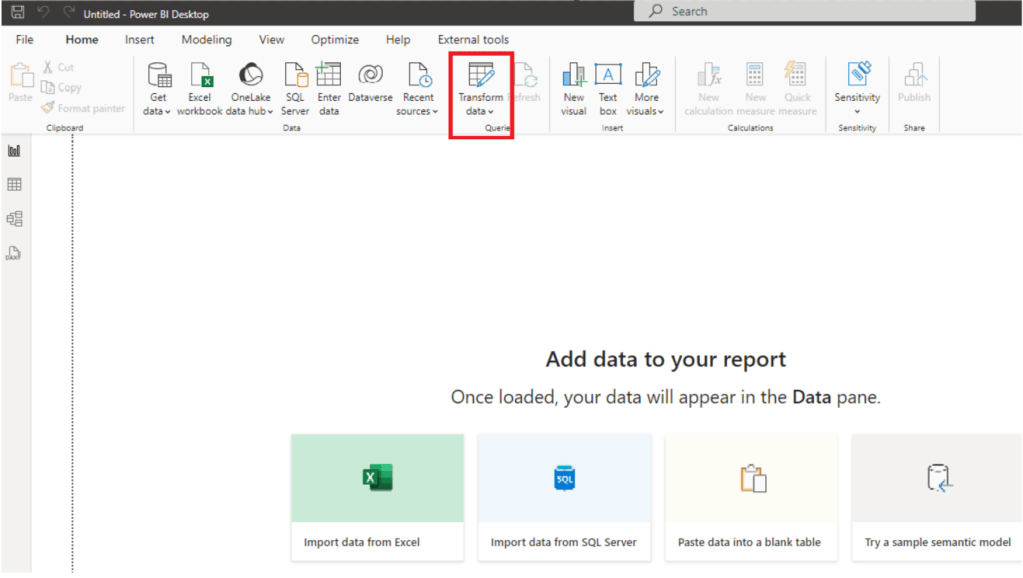Image resolution: width=1023 pixels, height=578 pixels.
Task: Open Model view from left sidebar
Action: click(14, 219)
